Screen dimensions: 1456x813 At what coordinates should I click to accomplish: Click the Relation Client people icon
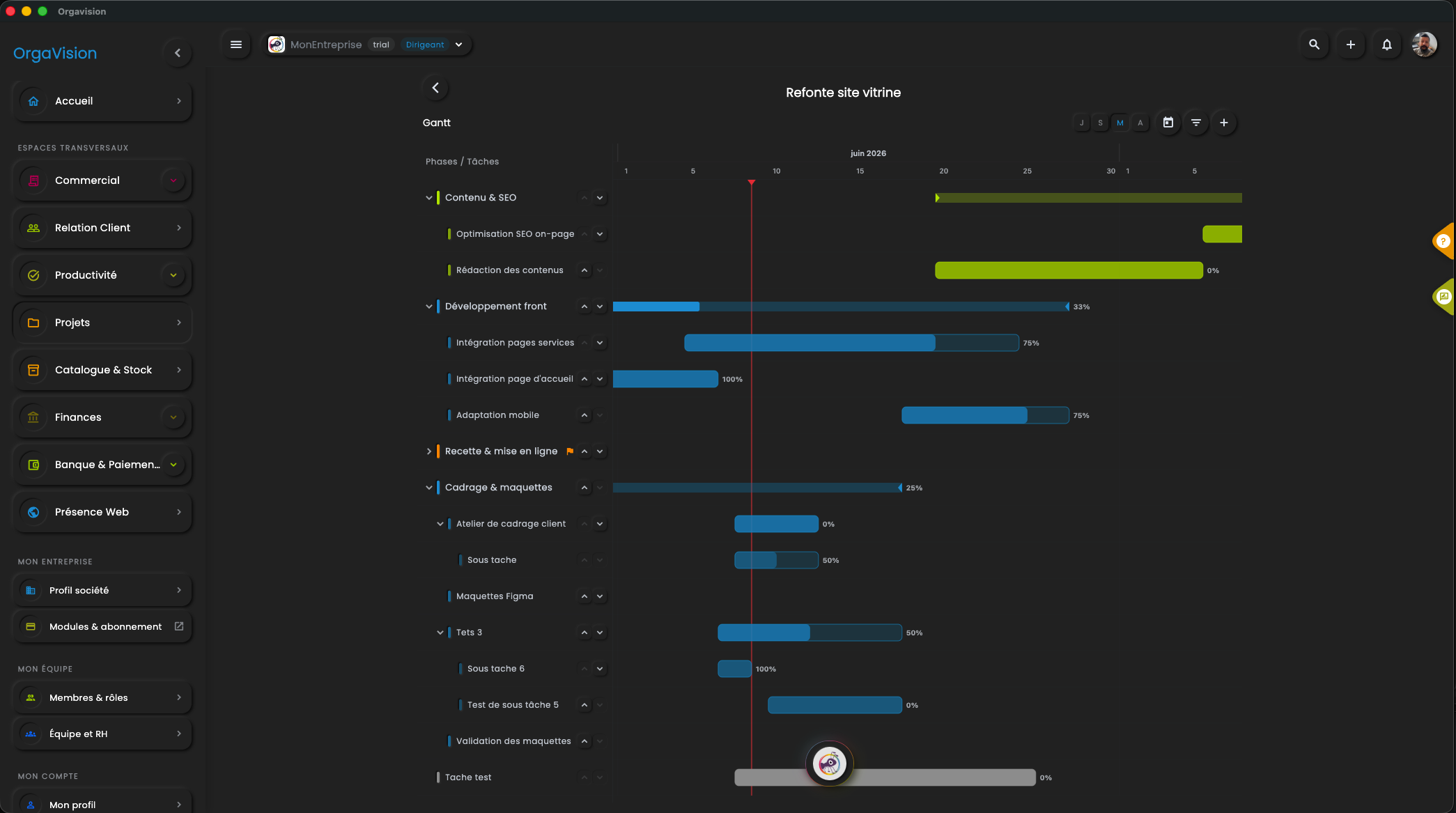click(33, 228)
